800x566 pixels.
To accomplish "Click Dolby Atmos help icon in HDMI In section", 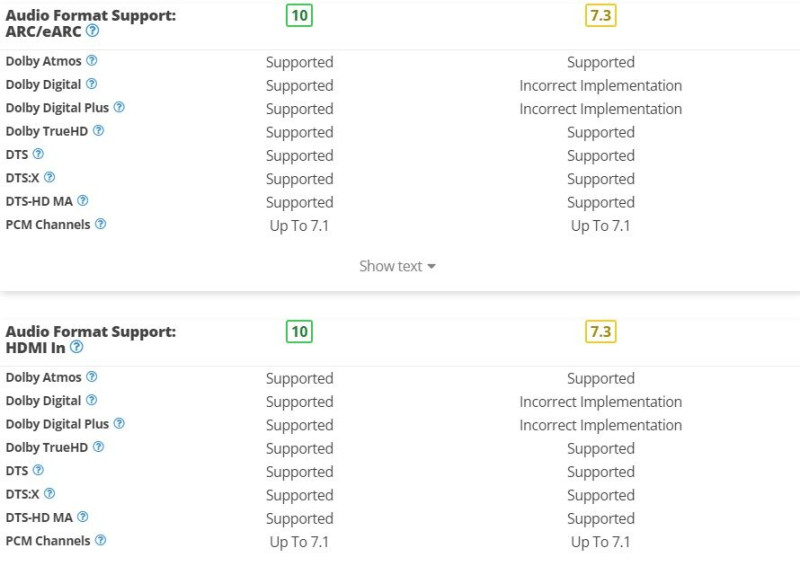I will coord(91,377).
